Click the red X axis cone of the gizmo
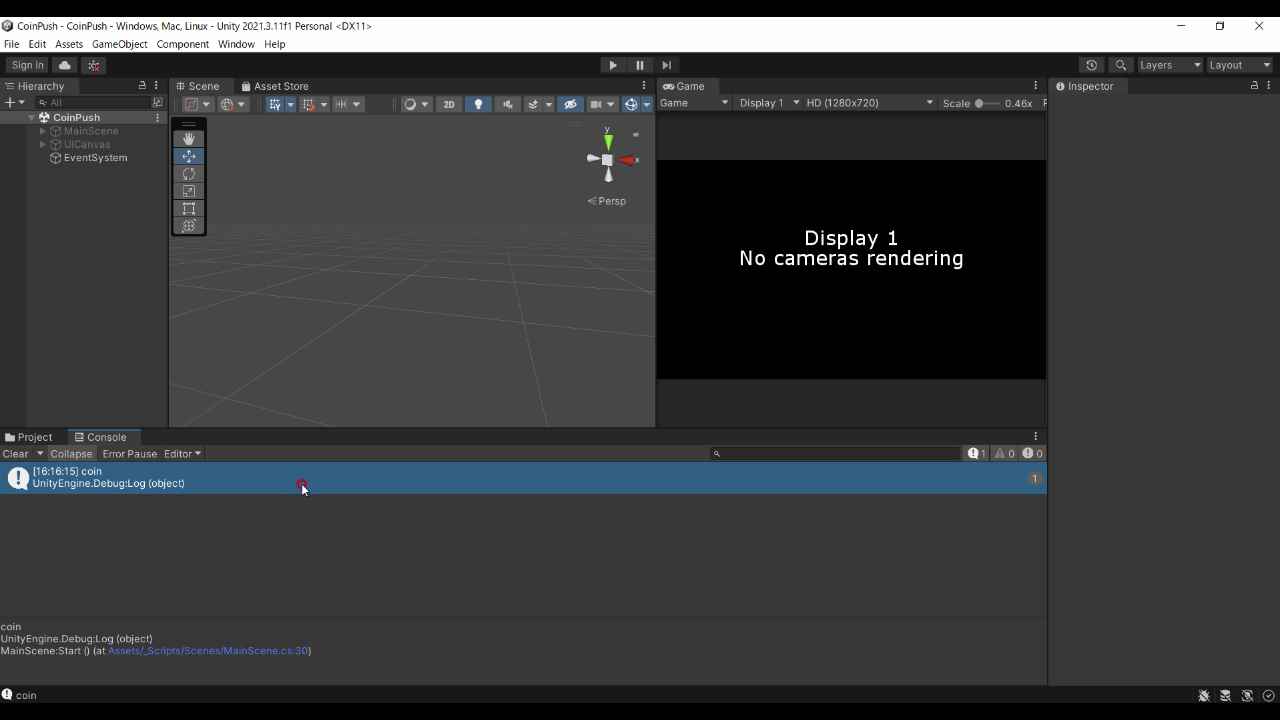Screen dimensions: 1280x720 [628, 160]
